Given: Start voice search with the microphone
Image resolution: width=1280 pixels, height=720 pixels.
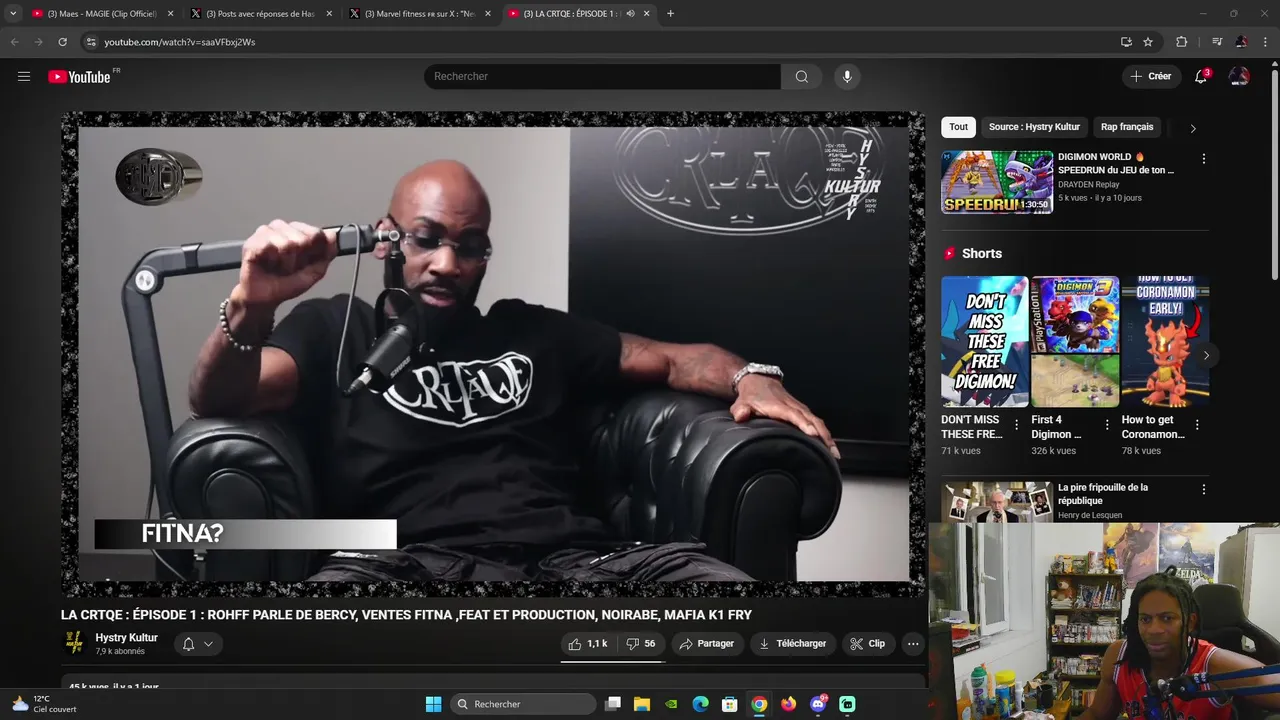Looking at the screenshot, I should [847, 77].
